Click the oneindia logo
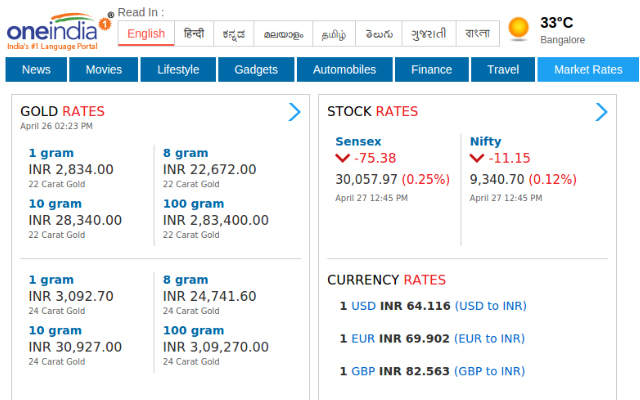 58,29
